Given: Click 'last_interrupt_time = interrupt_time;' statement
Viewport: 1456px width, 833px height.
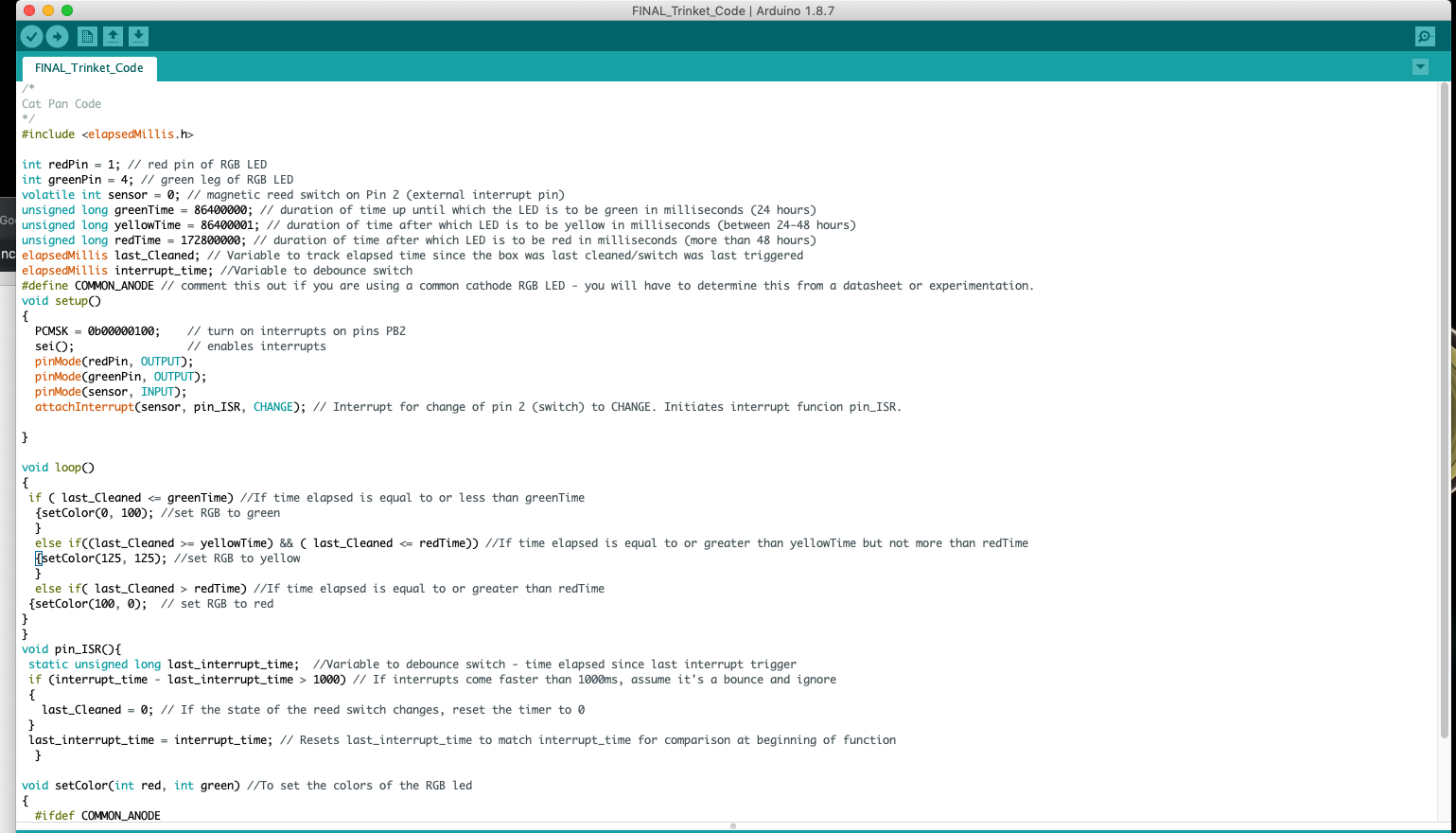Looking at the screenshot, I should tap(150, 740).
